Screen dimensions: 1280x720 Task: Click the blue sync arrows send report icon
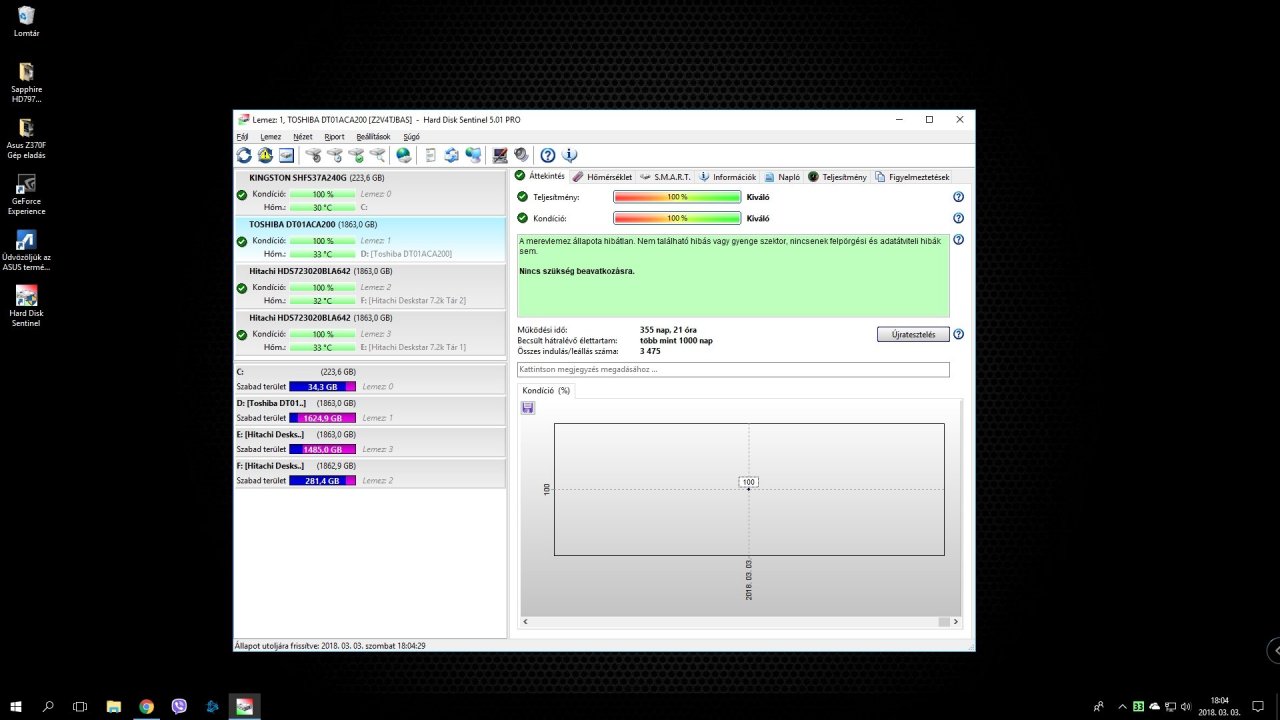452,155
